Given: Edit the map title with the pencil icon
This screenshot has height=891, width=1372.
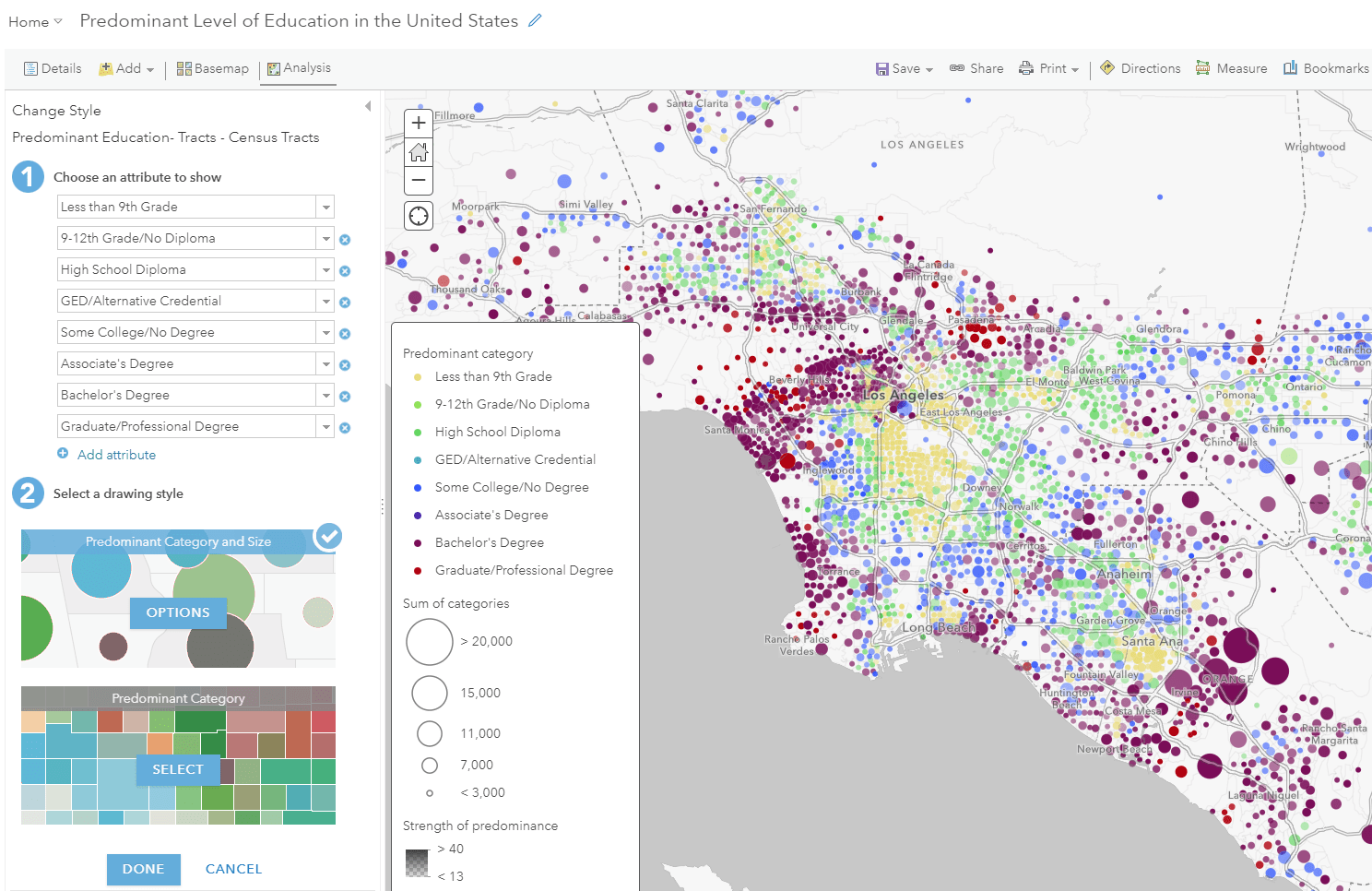Looking at the screenshot, I should click(535, 20).
